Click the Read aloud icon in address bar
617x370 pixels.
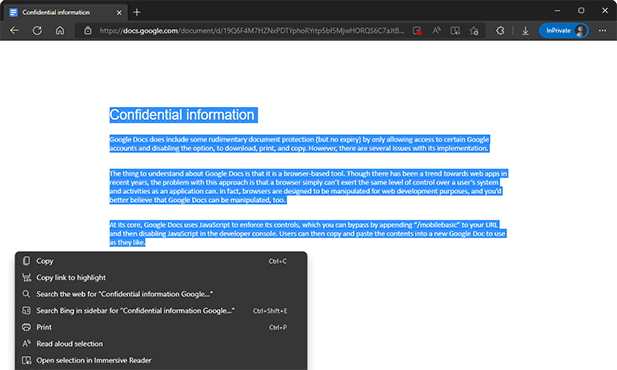pos(436,31)
